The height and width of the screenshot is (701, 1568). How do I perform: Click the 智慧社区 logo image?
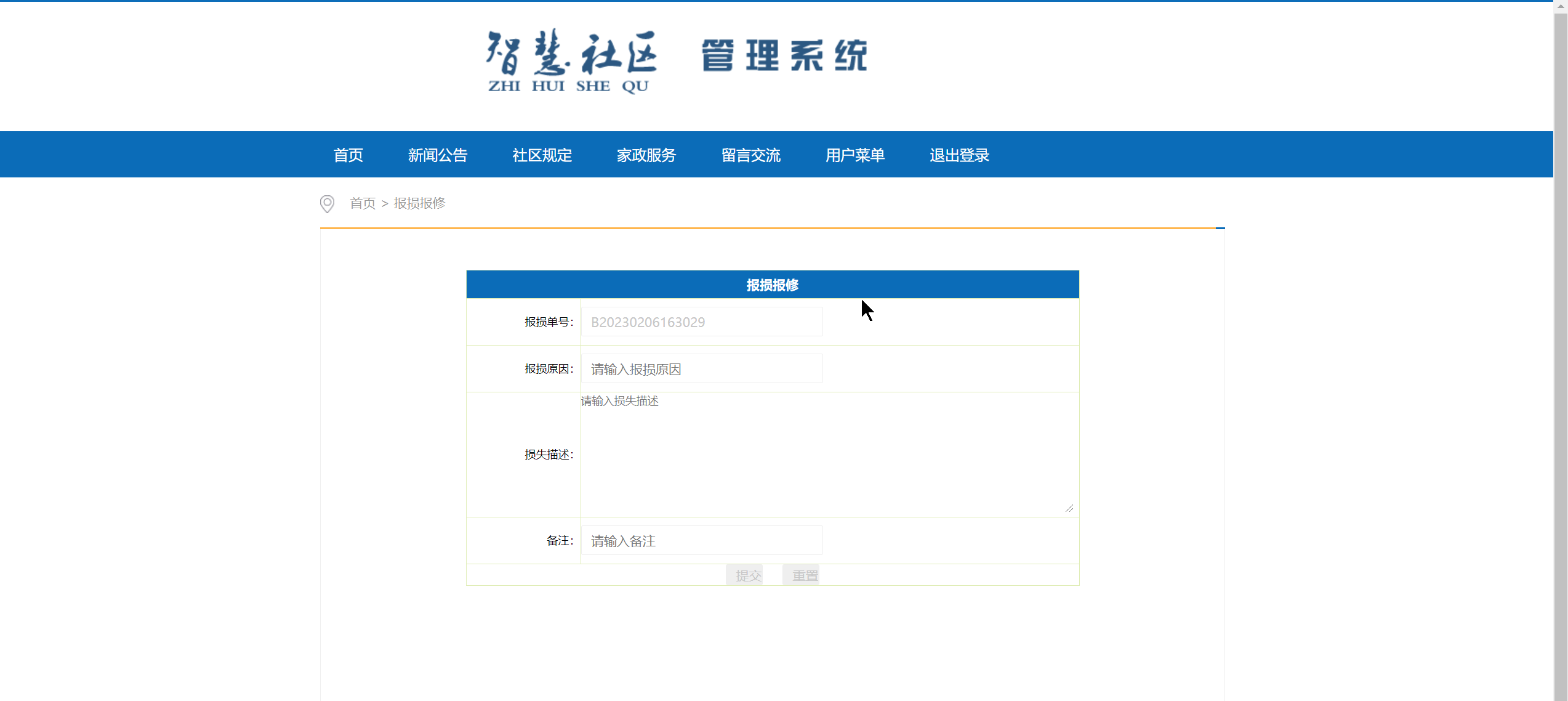pos(572,60)
